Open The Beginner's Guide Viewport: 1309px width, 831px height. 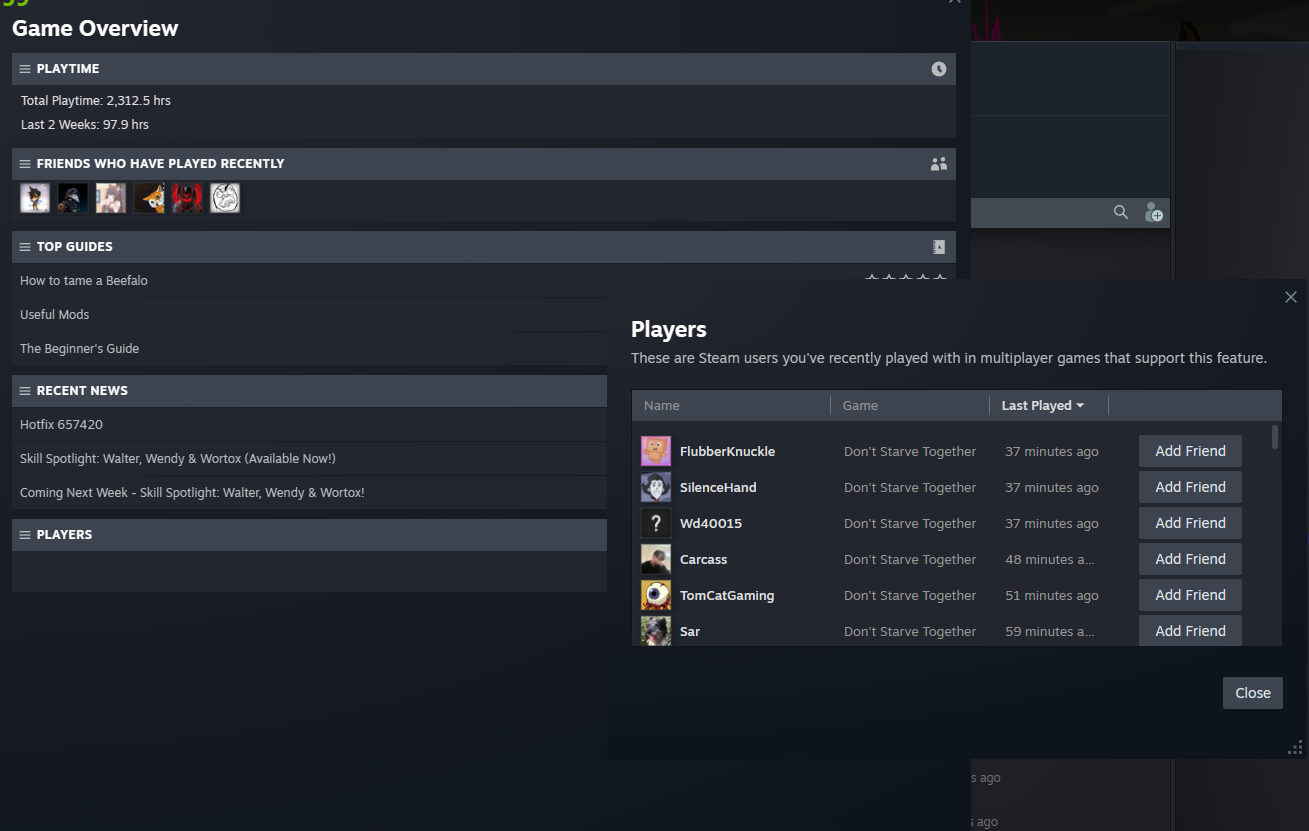80,349
